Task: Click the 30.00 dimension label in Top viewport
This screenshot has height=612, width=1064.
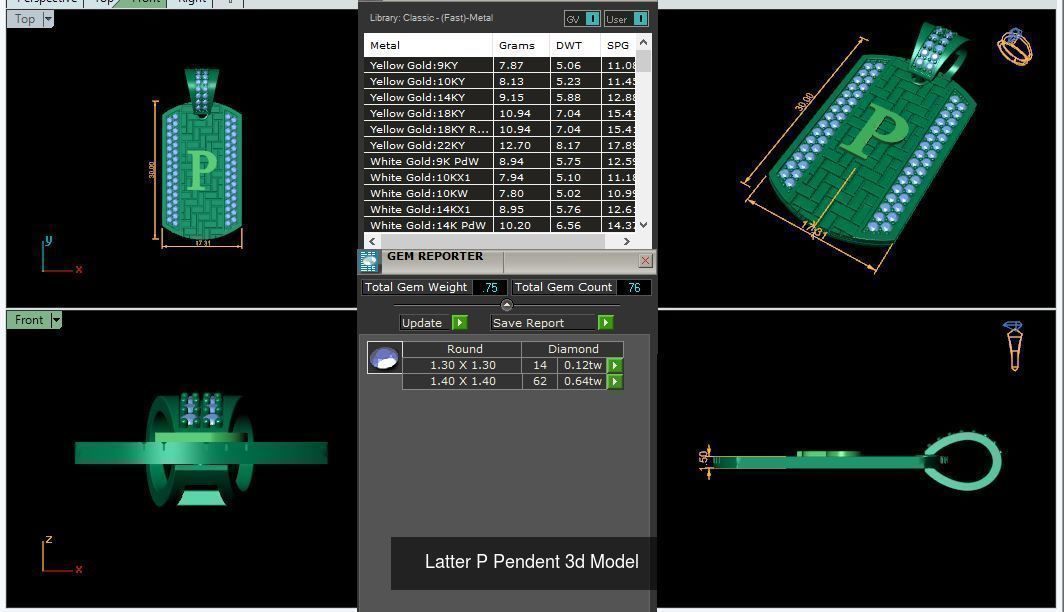Action: 151,170
